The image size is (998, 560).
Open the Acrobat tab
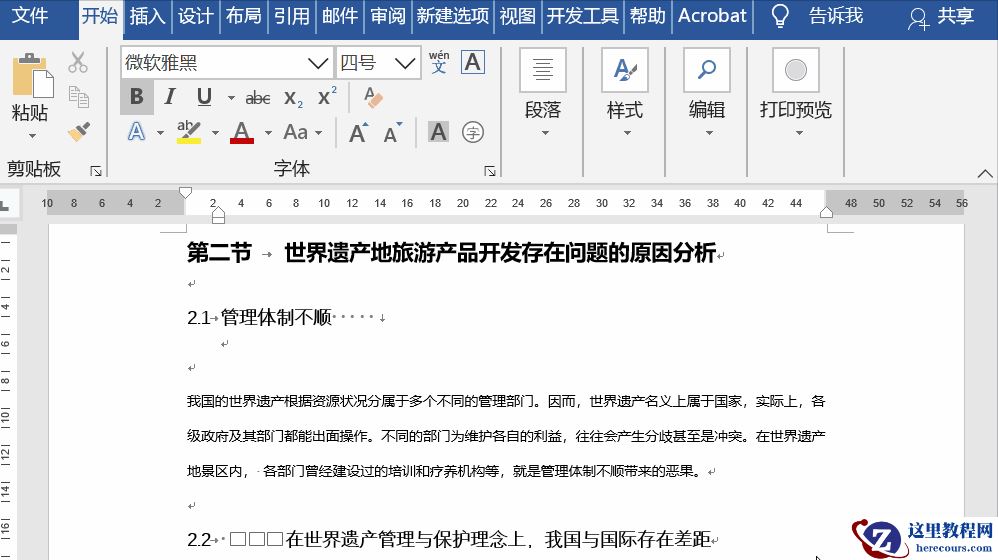[712, 15]
